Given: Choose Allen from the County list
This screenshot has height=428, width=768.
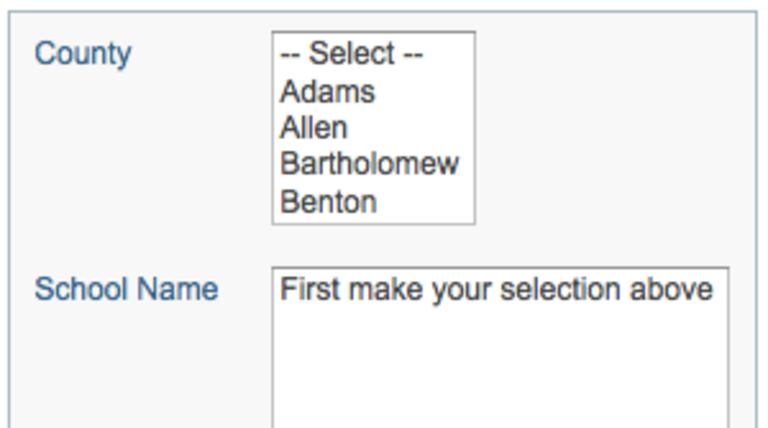Looking at the screenshot, I should [x=314, y=128].
